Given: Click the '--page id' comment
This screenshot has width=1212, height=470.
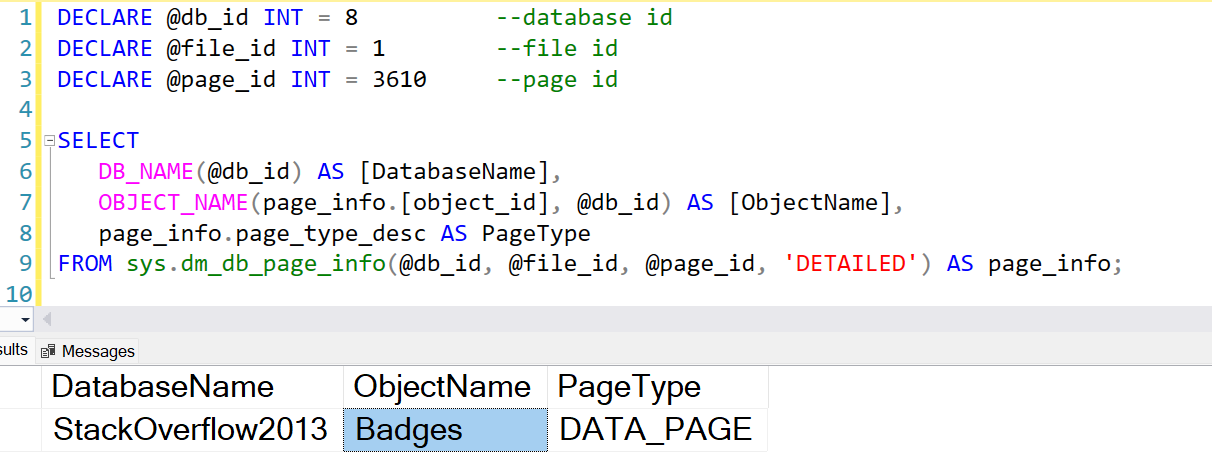Looking at the screenshot, I should pyautogui.click(x=557, y=80).
